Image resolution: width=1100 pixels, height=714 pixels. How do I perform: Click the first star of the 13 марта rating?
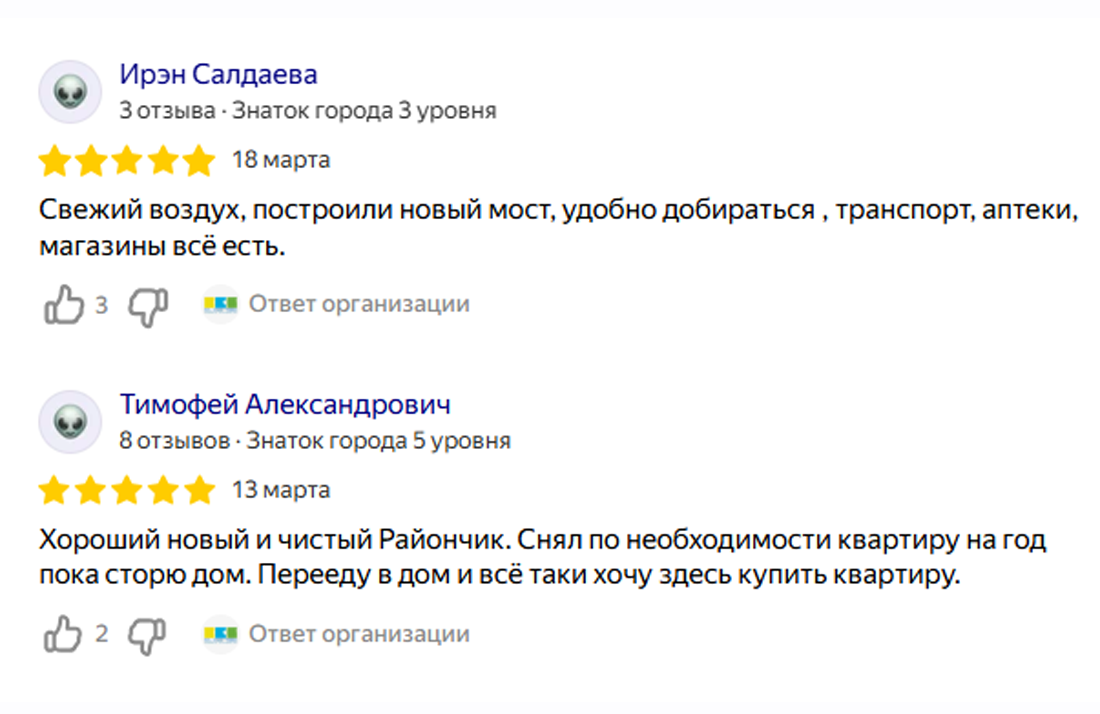coord(55,490)
